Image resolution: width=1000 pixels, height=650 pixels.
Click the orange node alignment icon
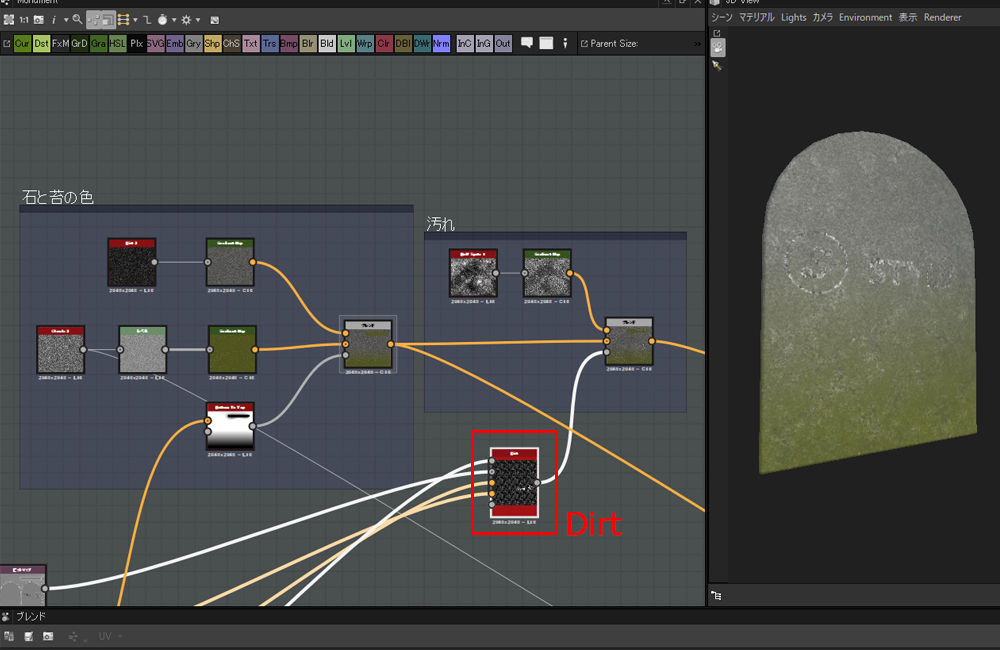click(124, 20)
